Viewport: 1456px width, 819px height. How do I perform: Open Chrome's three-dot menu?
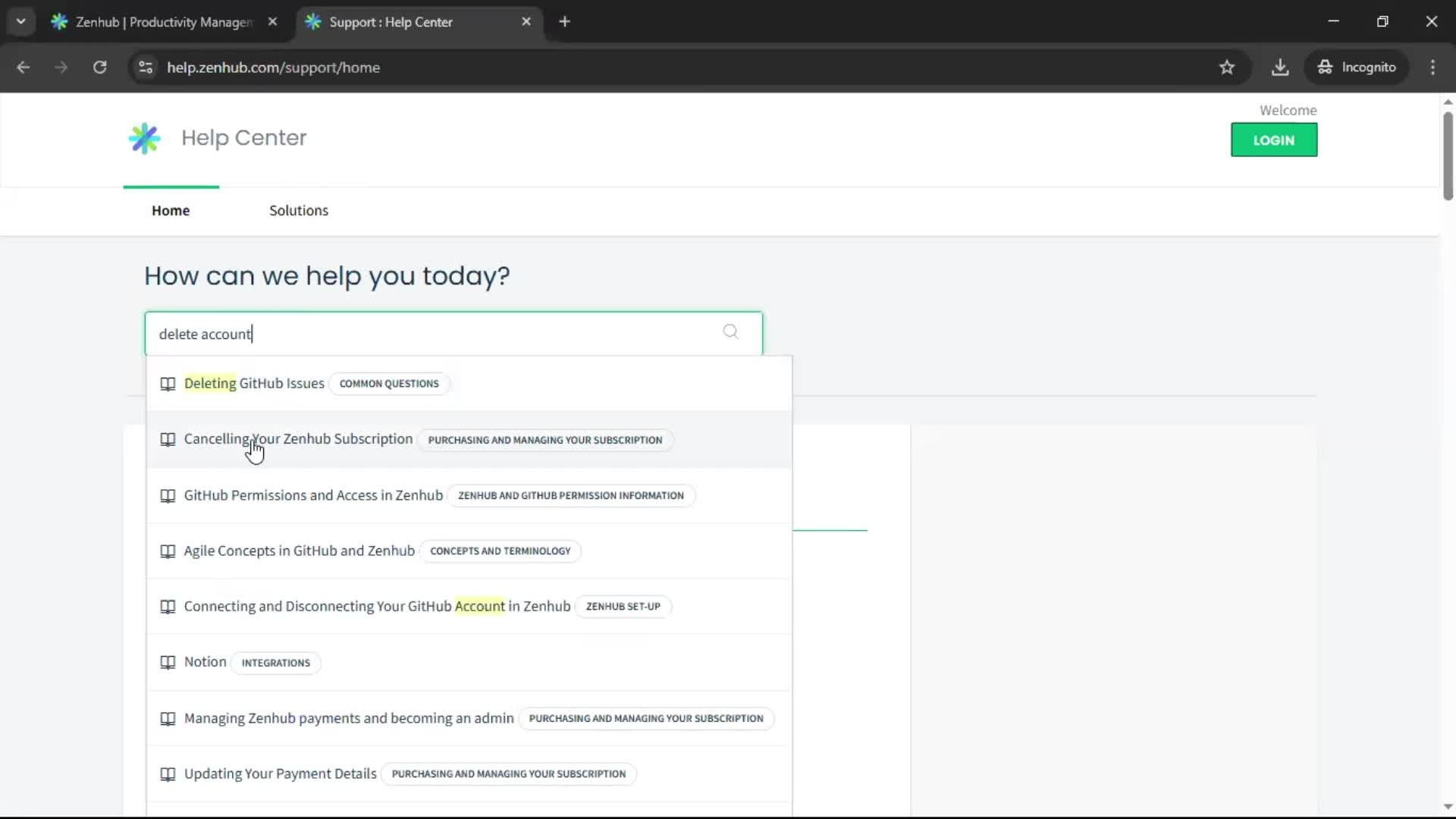(1432, 67)
